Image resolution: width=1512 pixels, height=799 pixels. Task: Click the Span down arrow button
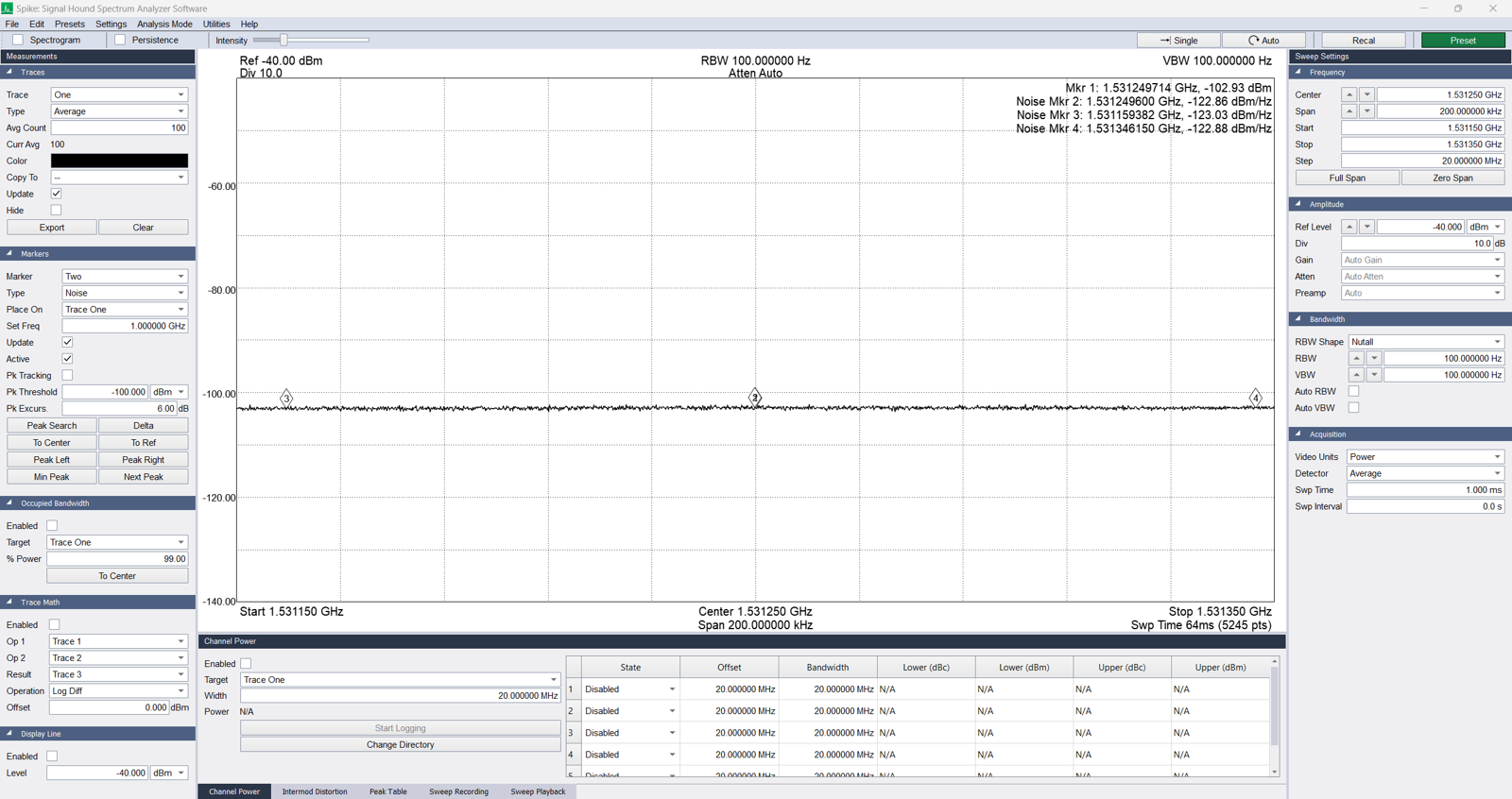click(1366, 111)
